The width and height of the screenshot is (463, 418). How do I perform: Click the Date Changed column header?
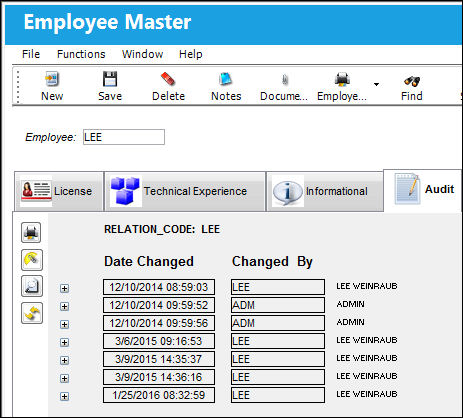[149, 261]
